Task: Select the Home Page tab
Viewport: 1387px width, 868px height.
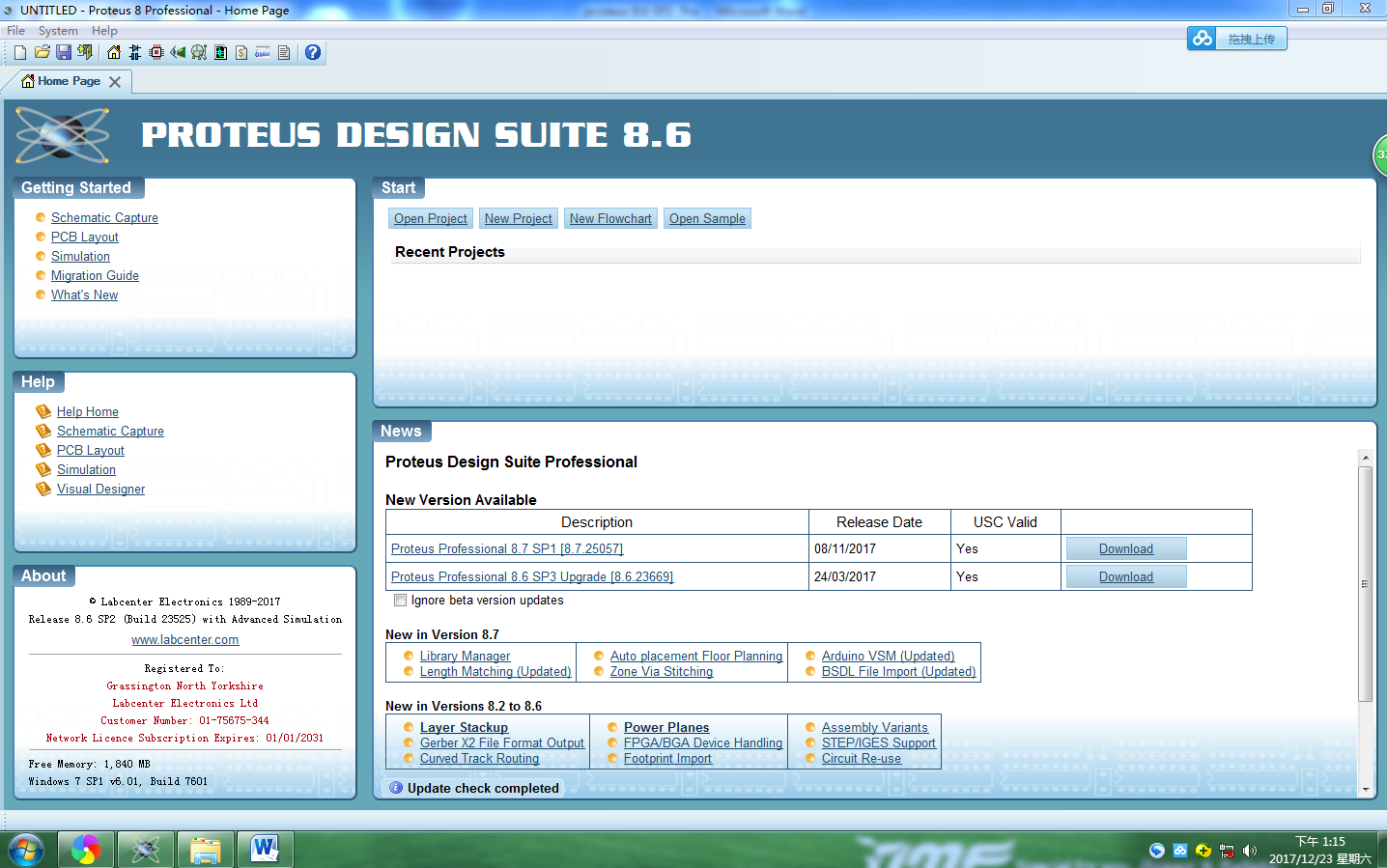Action: click(69, 81)
